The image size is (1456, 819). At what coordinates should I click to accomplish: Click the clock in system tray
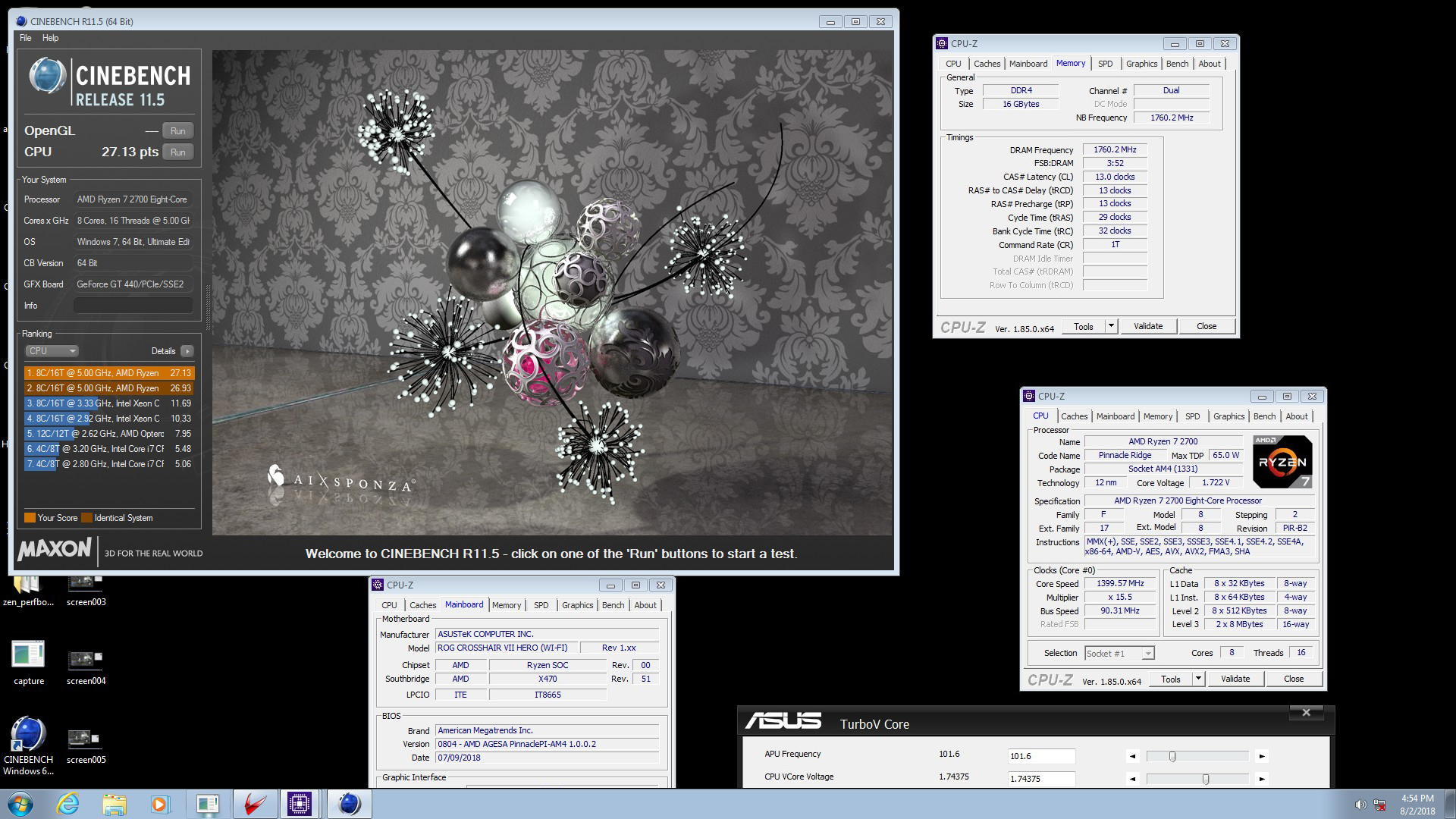coord(1417,805)
